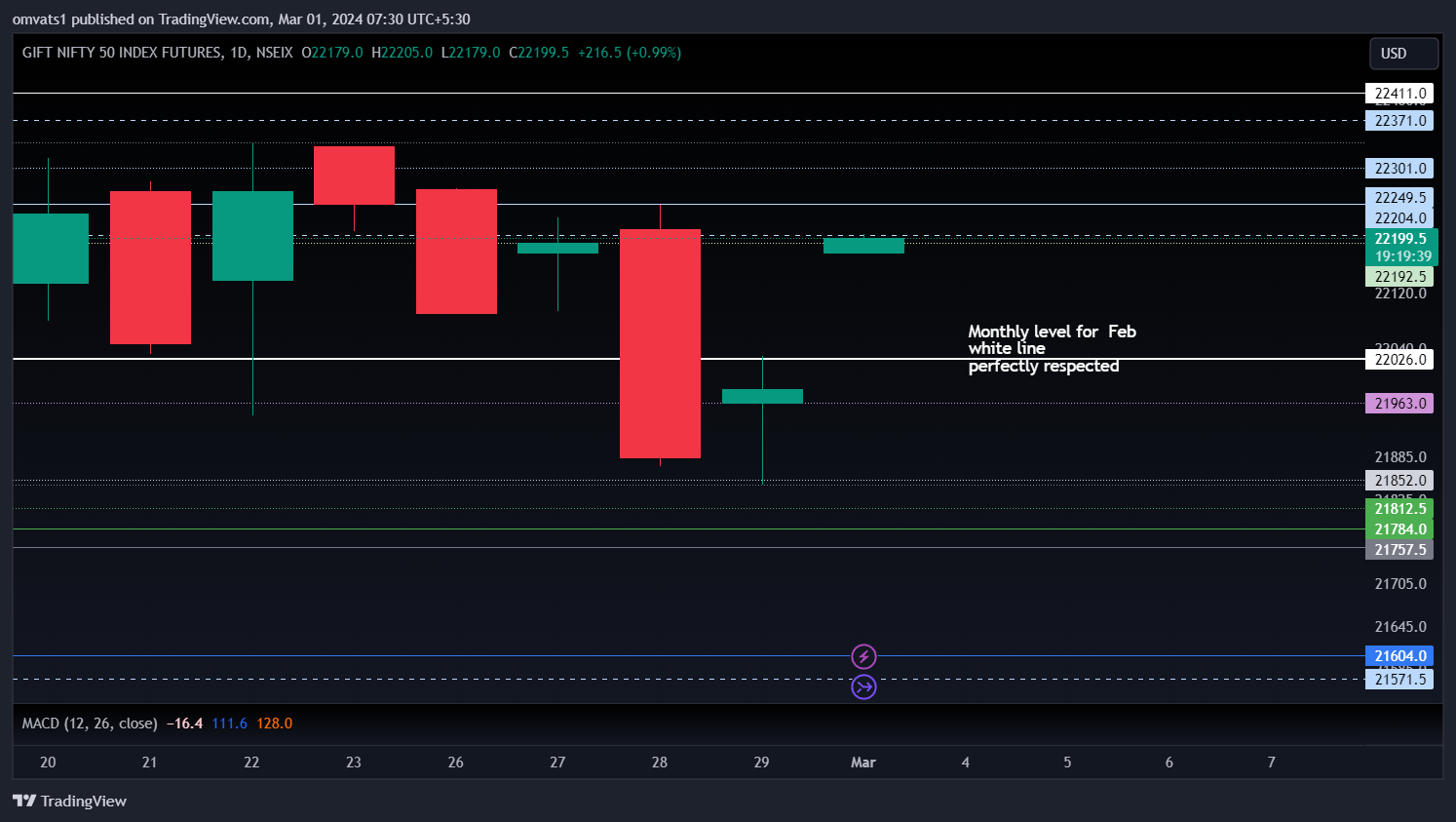The height and width of the screenshot is (822, 1456).
Task: Click the 21705.0 axis value
Action: pyautogui.click(x=1400, y=584)
